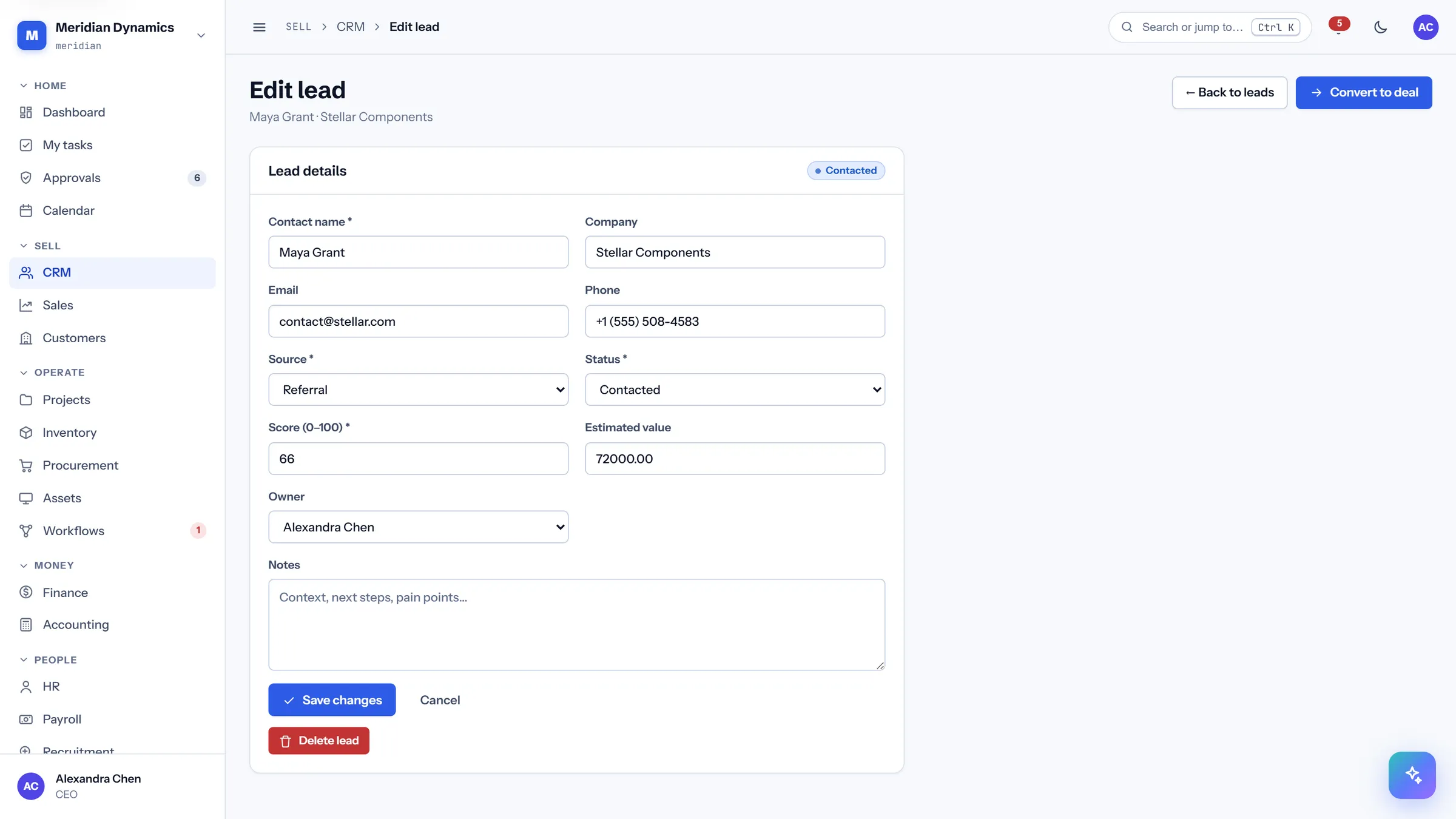Open the AC user avatar menu
This screenshot has width=1456, height=819.
click(1426, 27)
